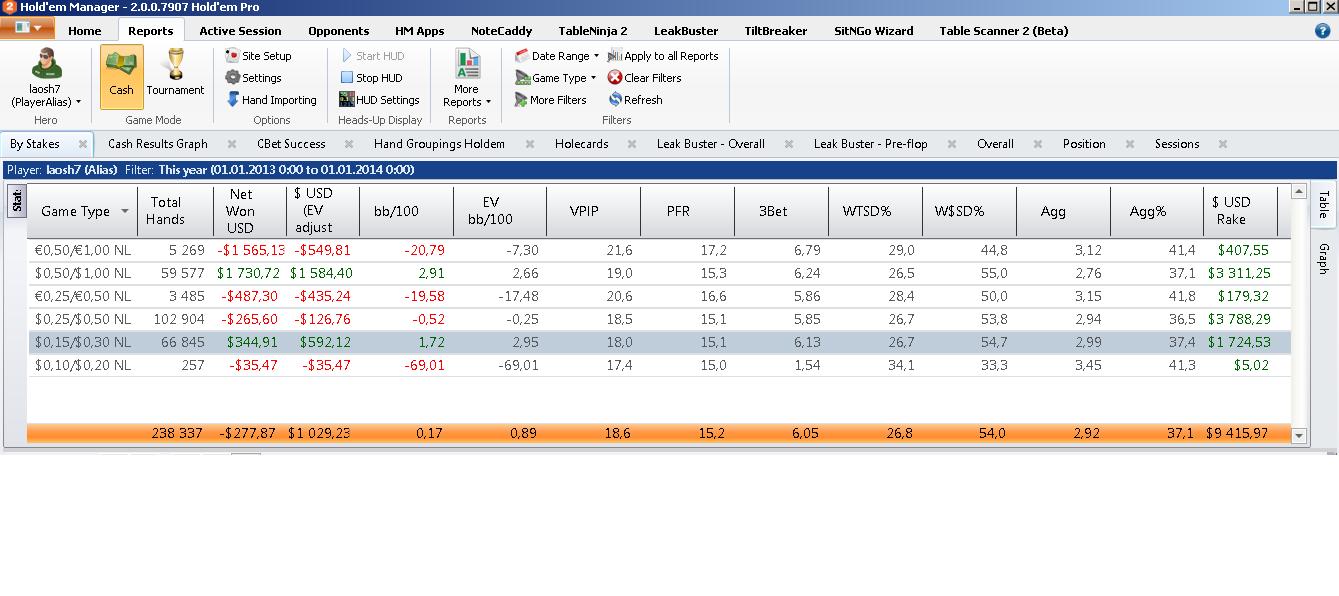Image resolution: width=1339 pixels, height=596 pixels.
Task: Close the Position tab
Action: click(1130, 144)
